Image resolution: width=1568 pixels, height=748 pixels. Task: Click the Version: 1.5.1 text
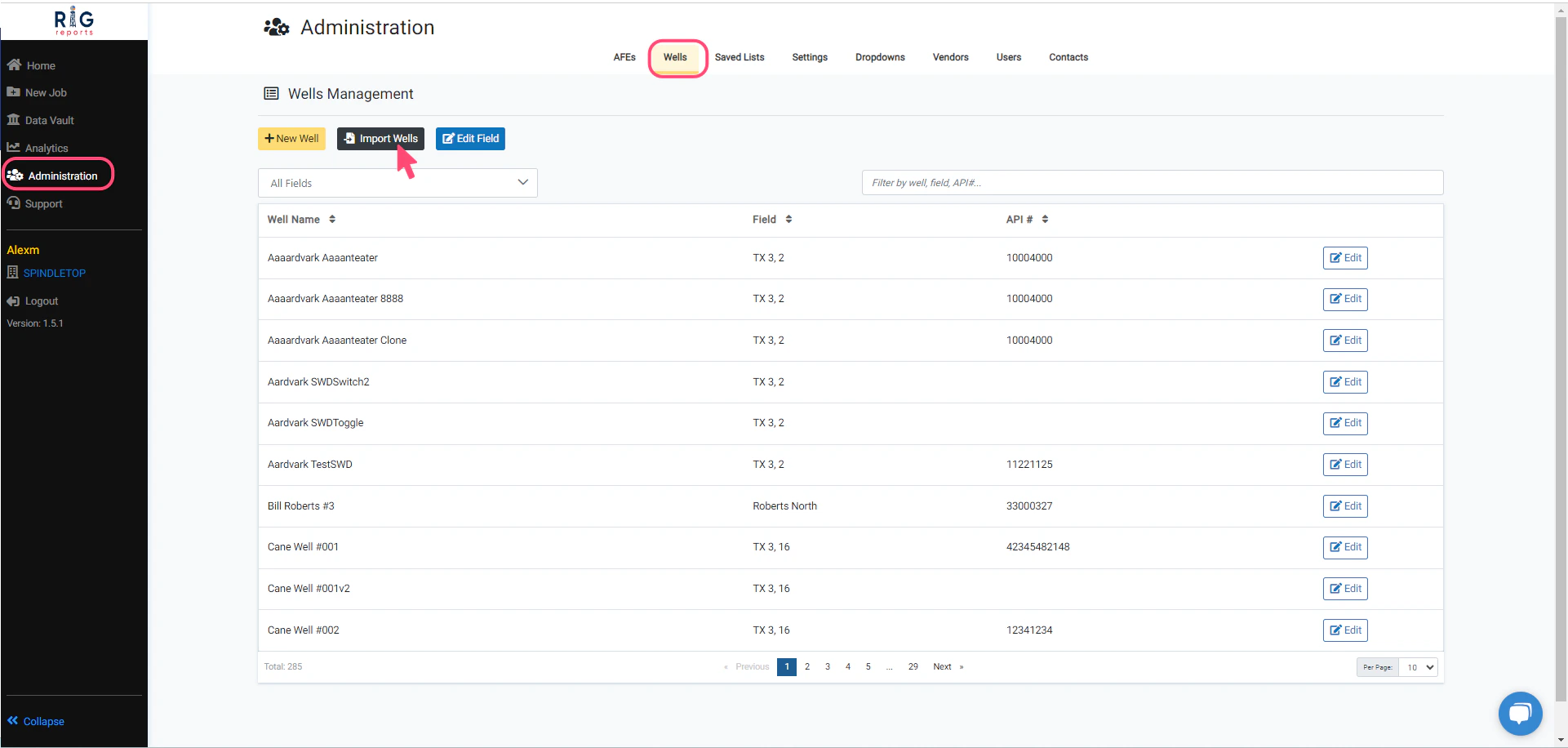(35, 323)
